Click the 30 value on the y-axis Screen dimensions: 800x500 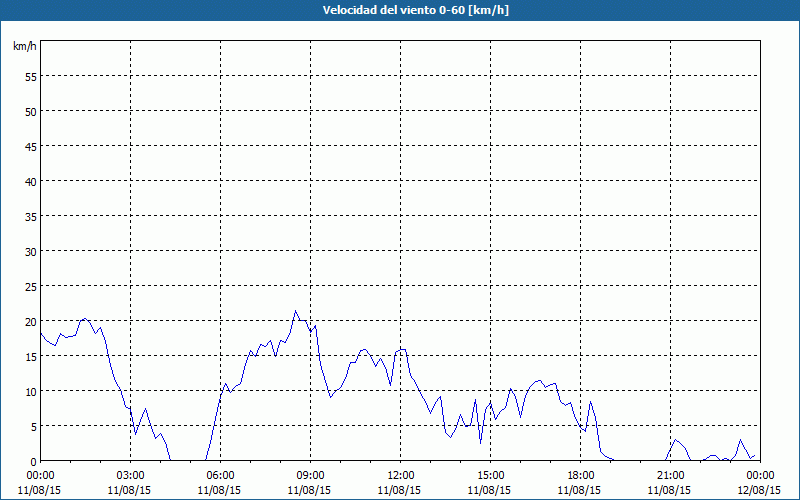tap(31, 252)
